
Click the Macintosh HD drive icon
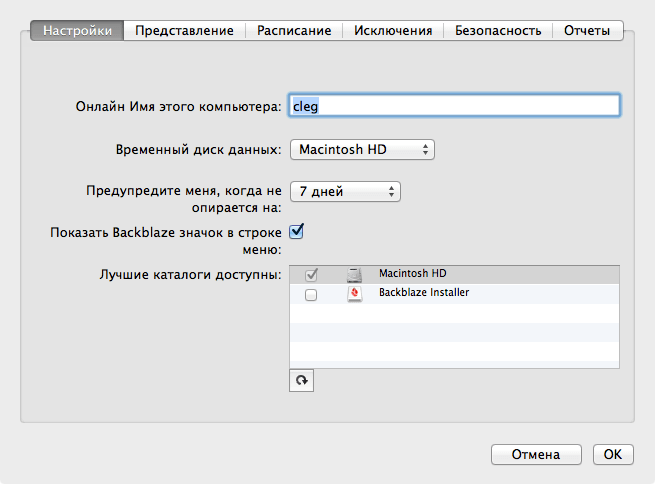[x=354, y=274]
